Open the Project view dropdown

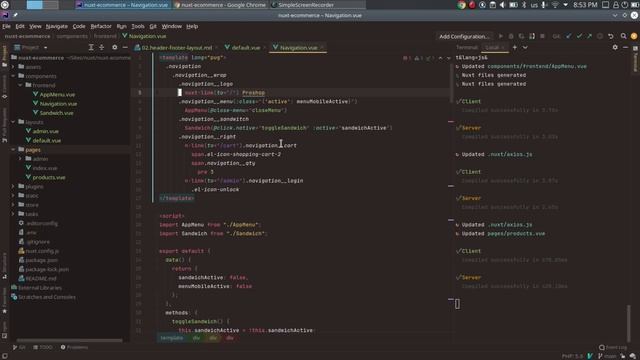(x=31, y=47)
